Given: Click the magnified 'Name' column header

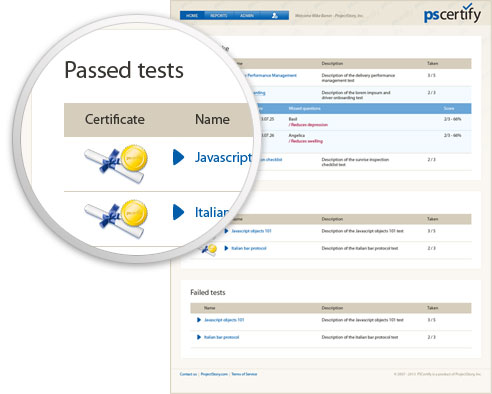Looking at the screenshot, I should [x=212, y=119].
